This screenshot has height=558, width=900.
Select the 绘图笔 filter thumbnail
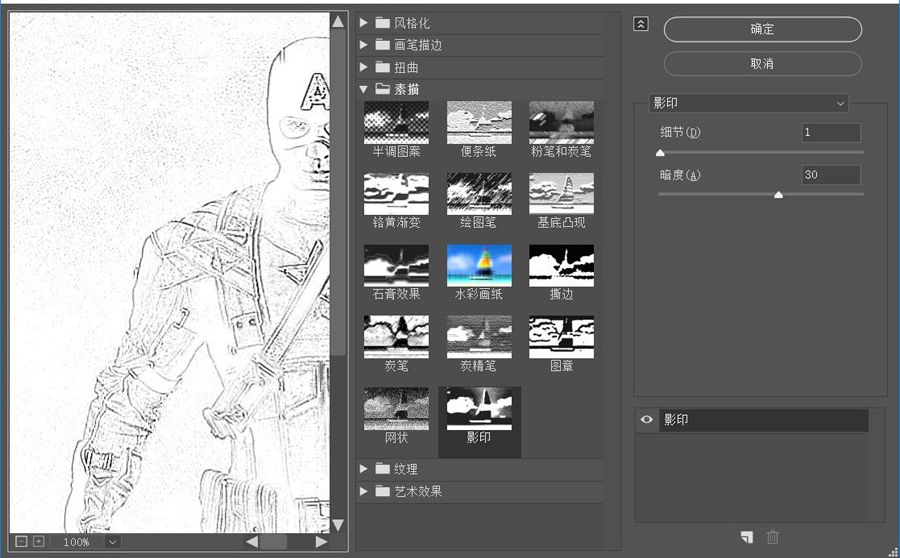coord(479,194)
